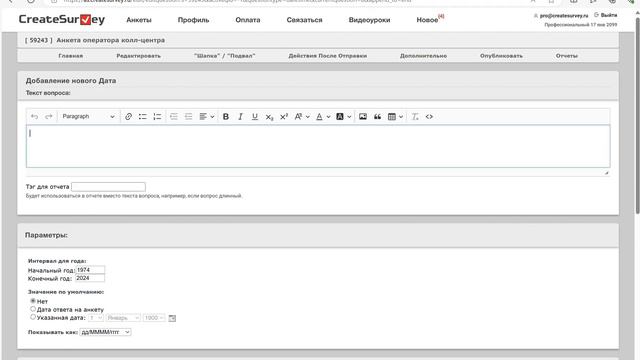Viewport: 640px width, 360px height.
Task: Insert a link with the chain icon
Action: click(x=128, y=117)
